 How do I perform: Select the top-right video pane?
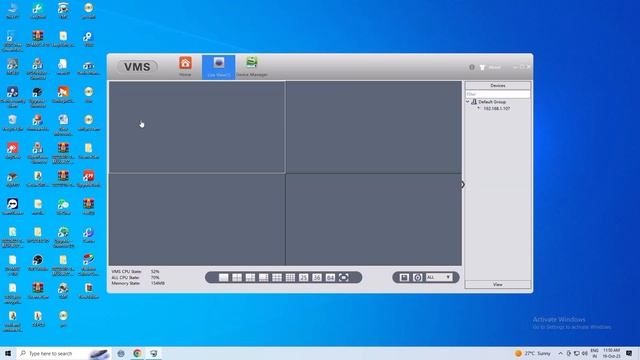374,127
